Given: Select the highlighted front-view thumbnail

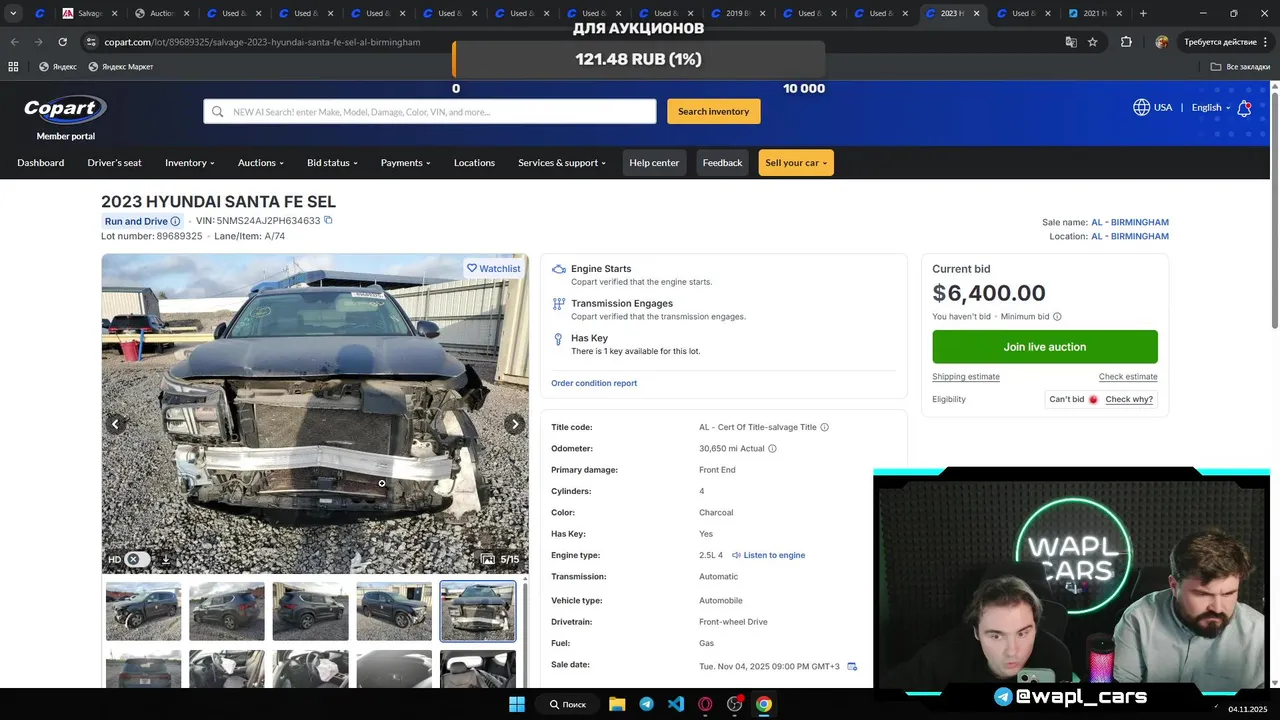Looking at the screenshot, I should (478, 611).
